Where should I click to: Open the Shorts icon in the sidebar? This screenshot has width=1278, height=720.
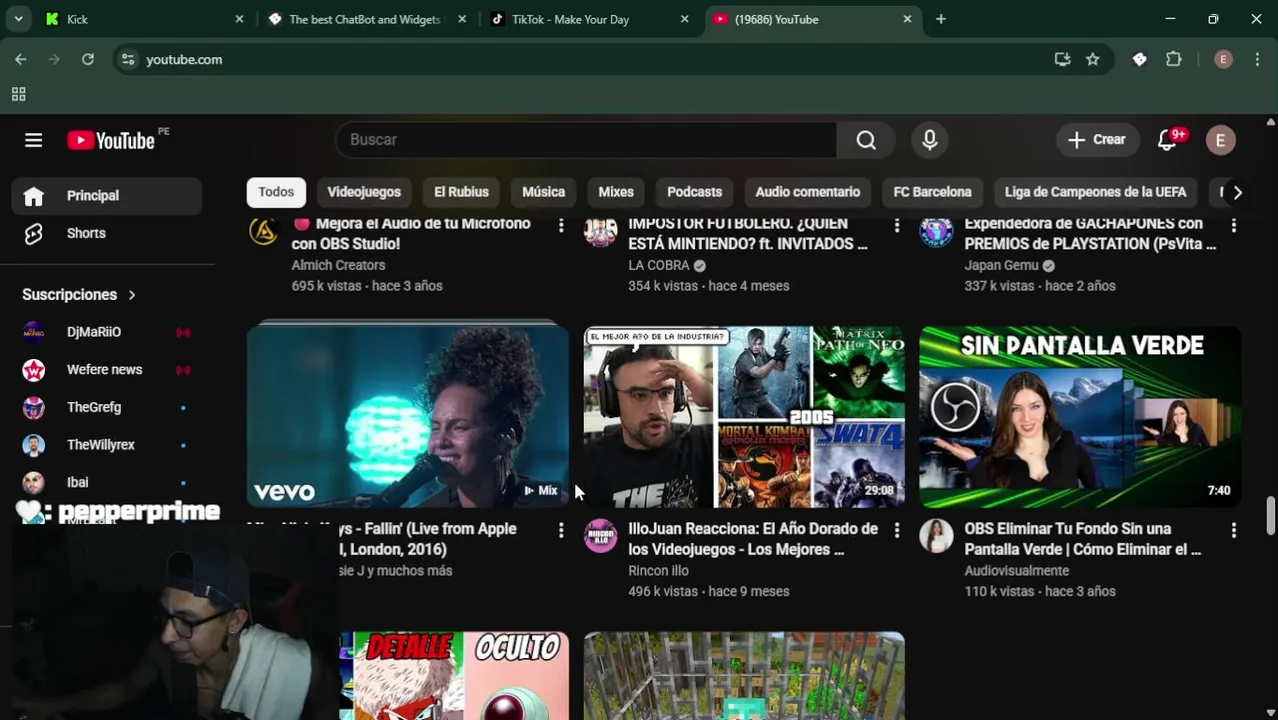click(x=33, y=233)
